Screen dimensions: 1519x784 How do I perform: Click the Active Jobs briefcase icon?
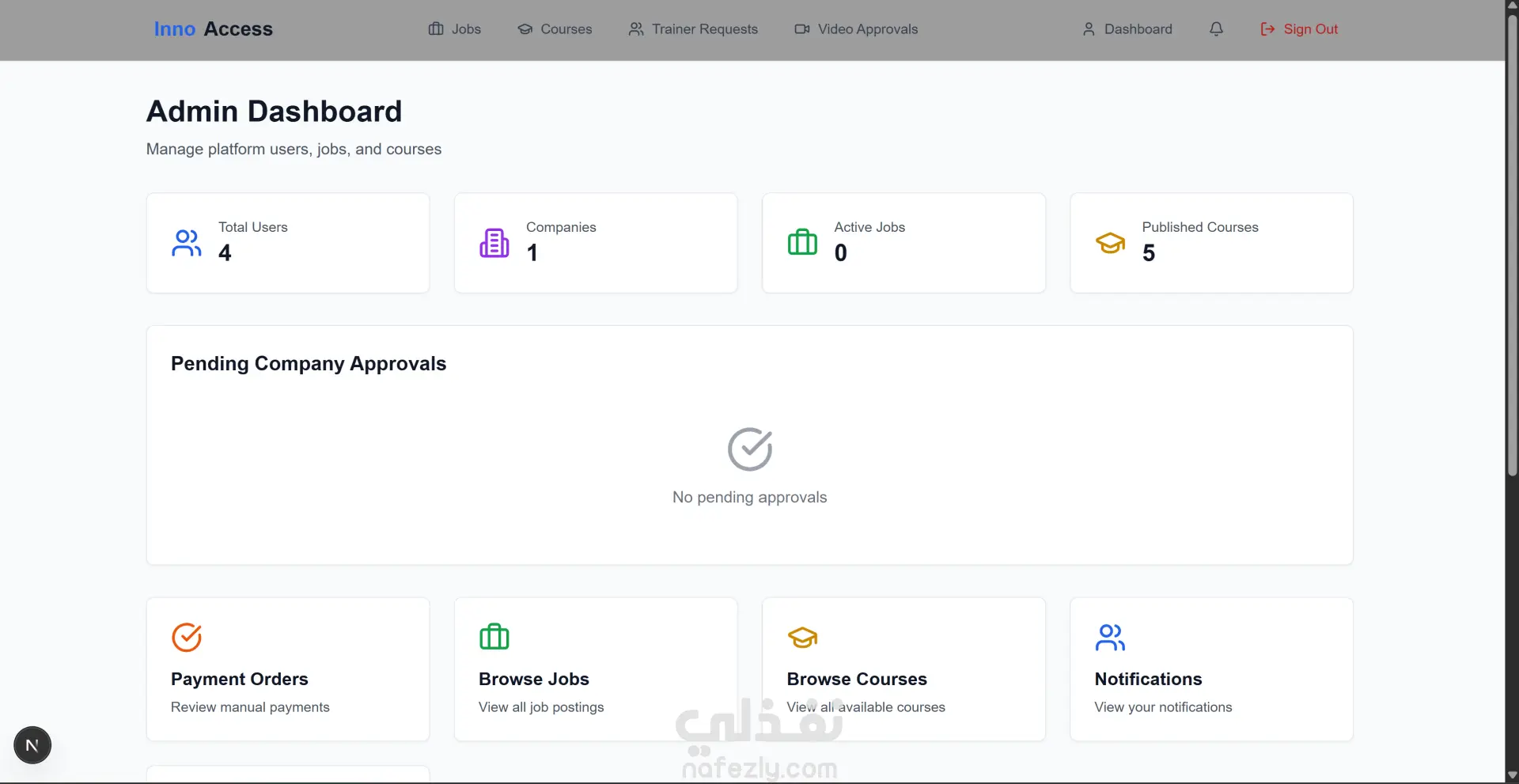pos(802,243)
